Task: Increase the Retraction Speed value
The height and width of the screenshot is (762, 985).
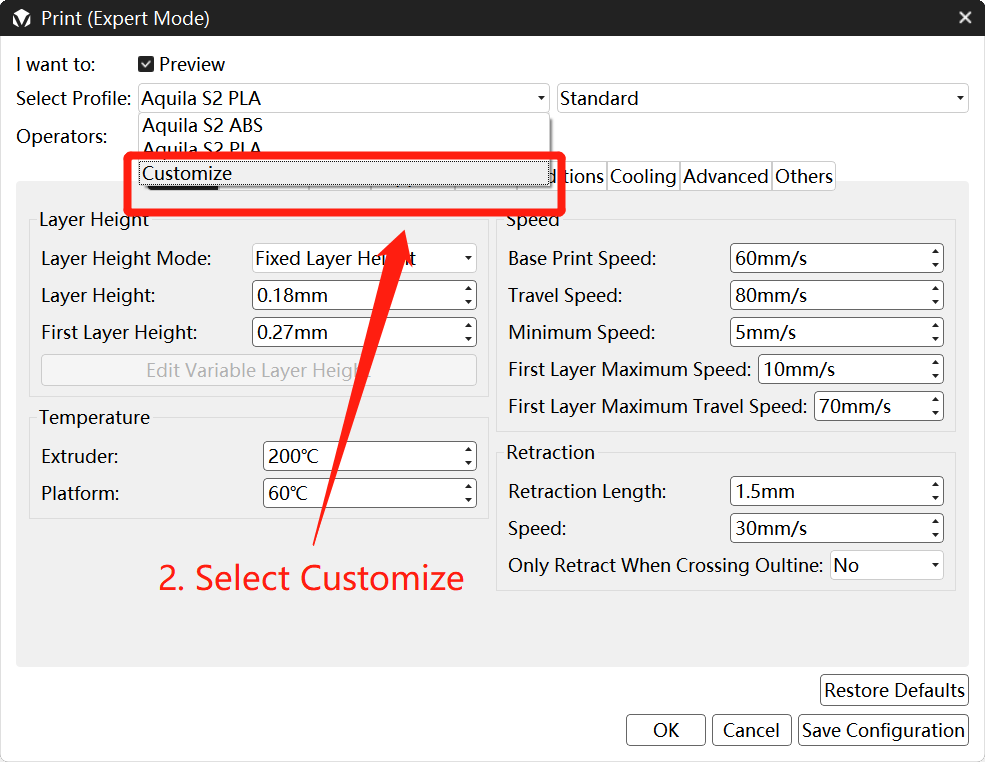Action: pos(935,521)
